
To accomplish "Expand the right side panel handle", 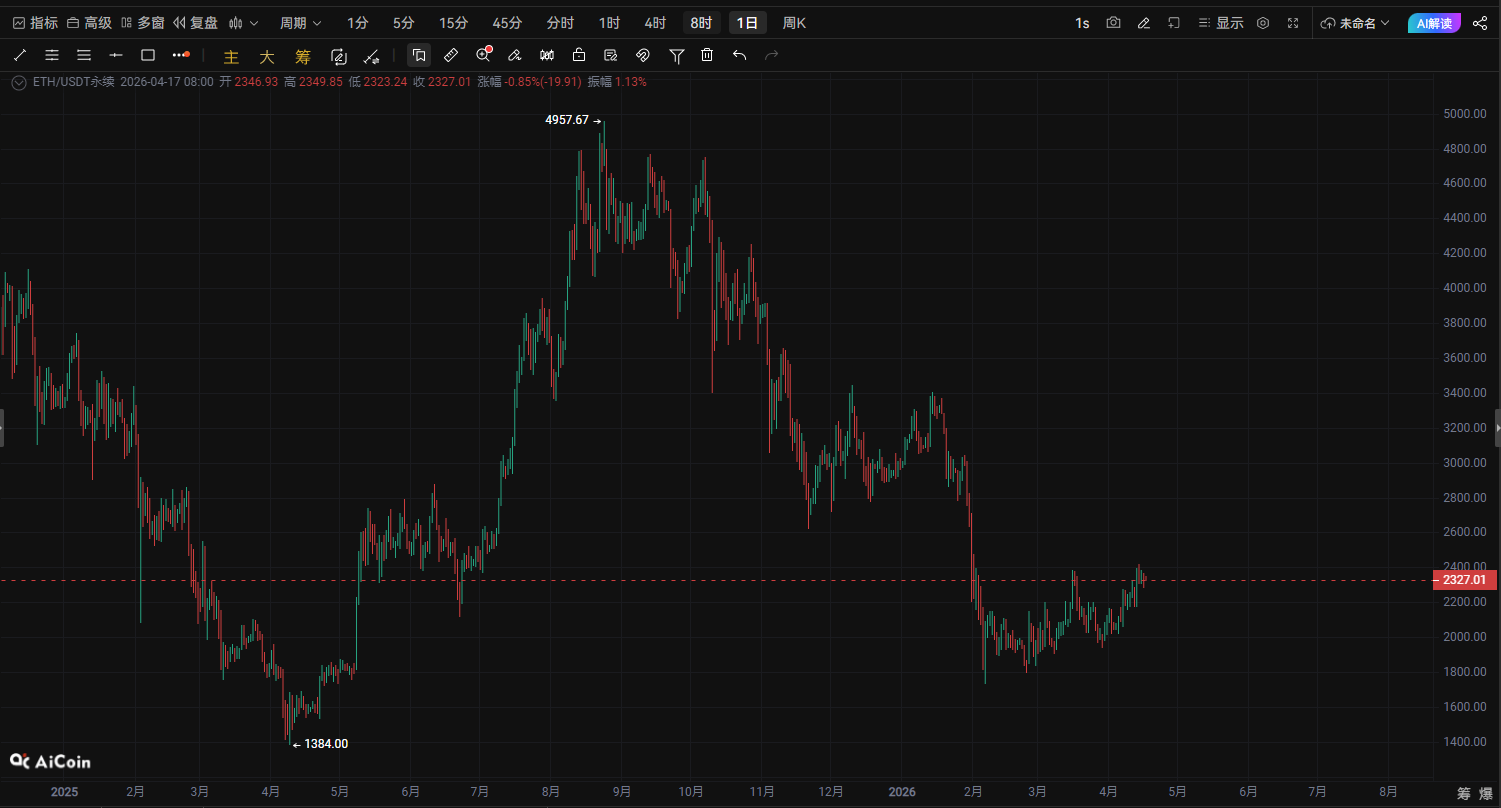I will (1497, 427).
